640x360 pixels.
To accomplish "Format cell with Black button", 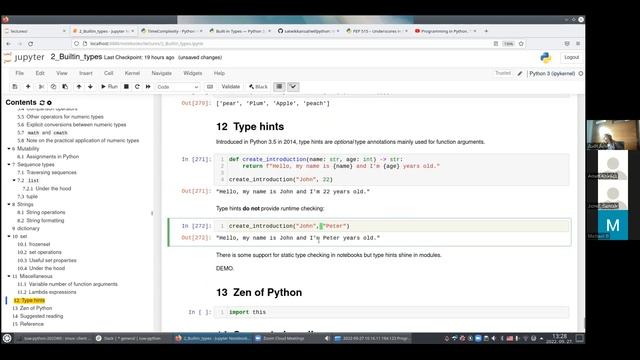I will (258, 87).
